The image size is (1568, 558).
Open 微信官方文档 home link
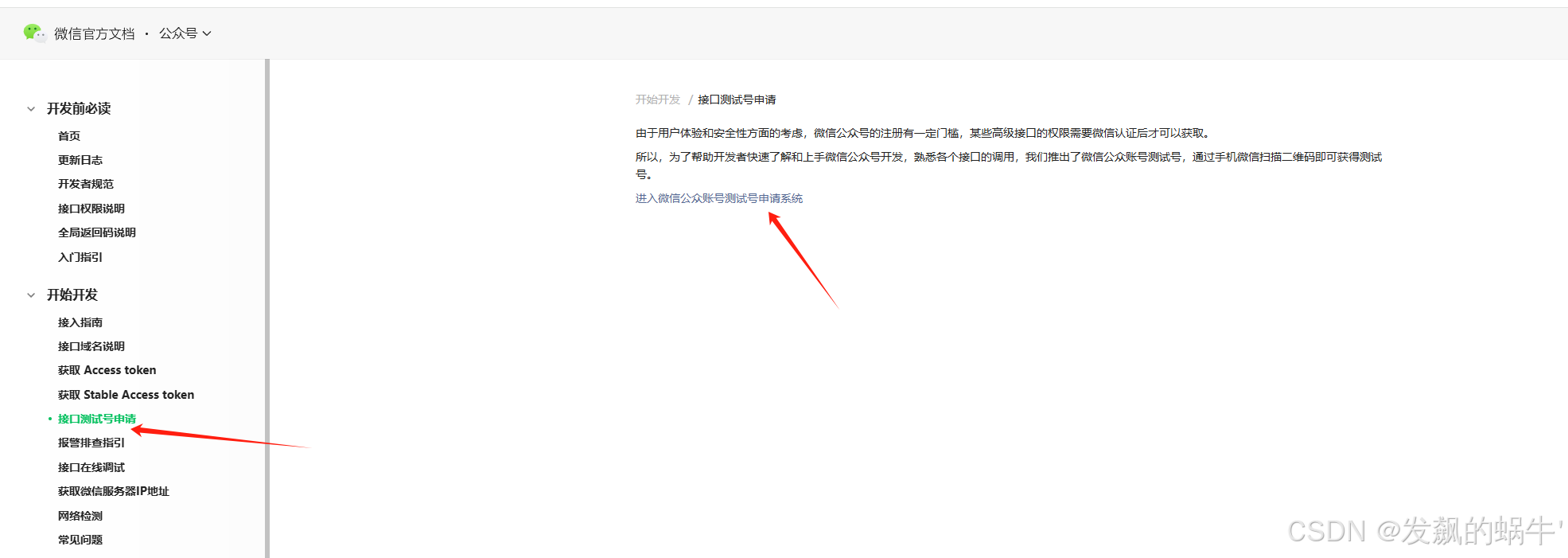pyautogui.click(x=95, y=33)
